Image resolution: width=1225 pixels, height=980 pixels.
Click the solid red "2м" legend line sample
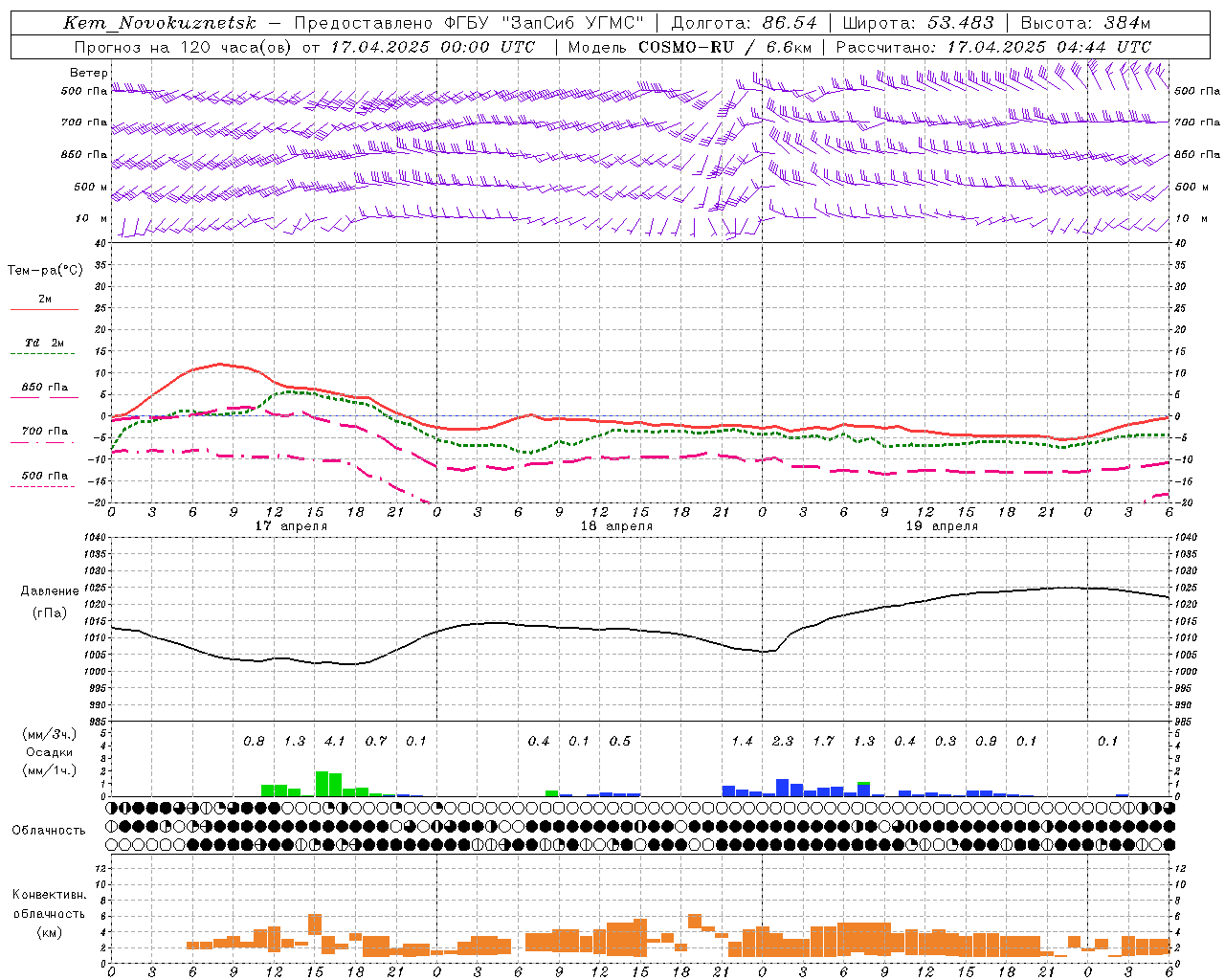point(44,309)
